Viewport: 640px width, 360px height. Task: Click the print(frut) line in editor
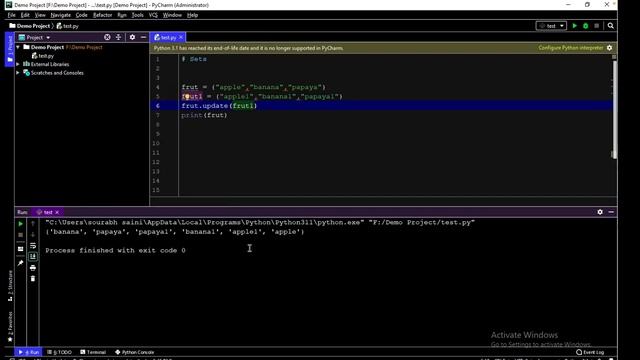point(204,115)
